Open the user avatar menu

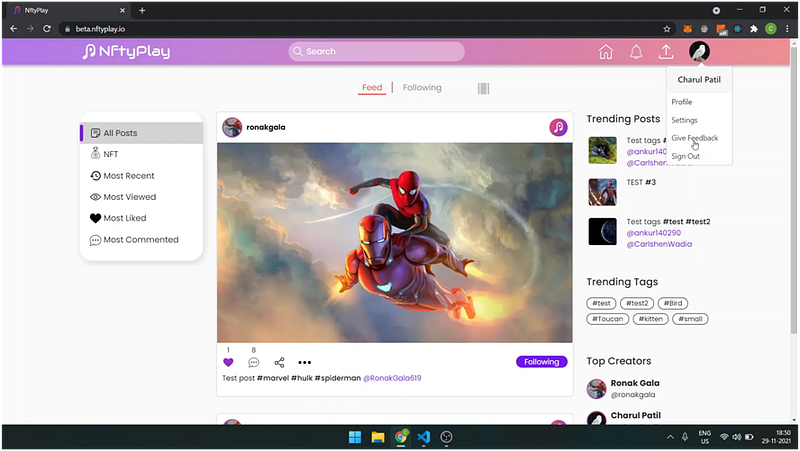pos(699,52)
